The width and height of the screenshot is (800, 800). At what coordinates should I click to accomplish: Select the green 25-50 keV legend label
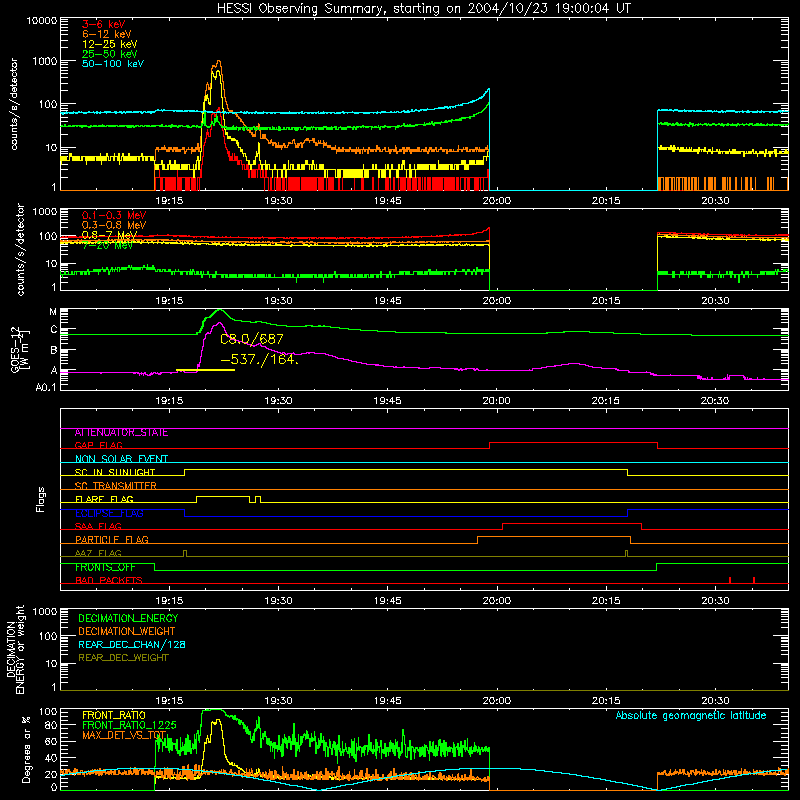coord(110,54)
